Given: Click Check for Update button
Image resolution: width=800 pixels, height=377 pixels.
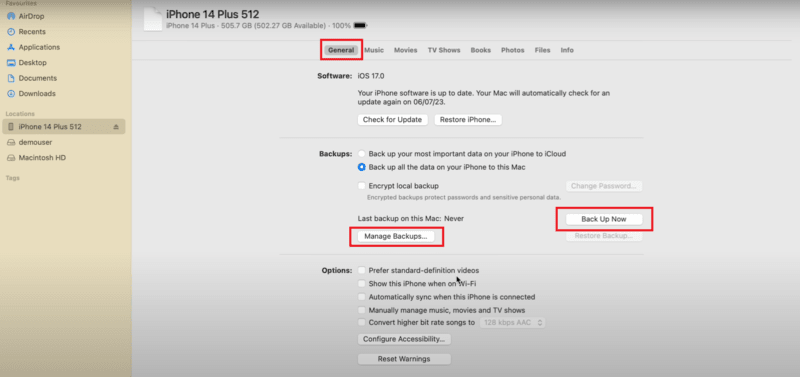Looking at the screenshot, I should point(392,120).
